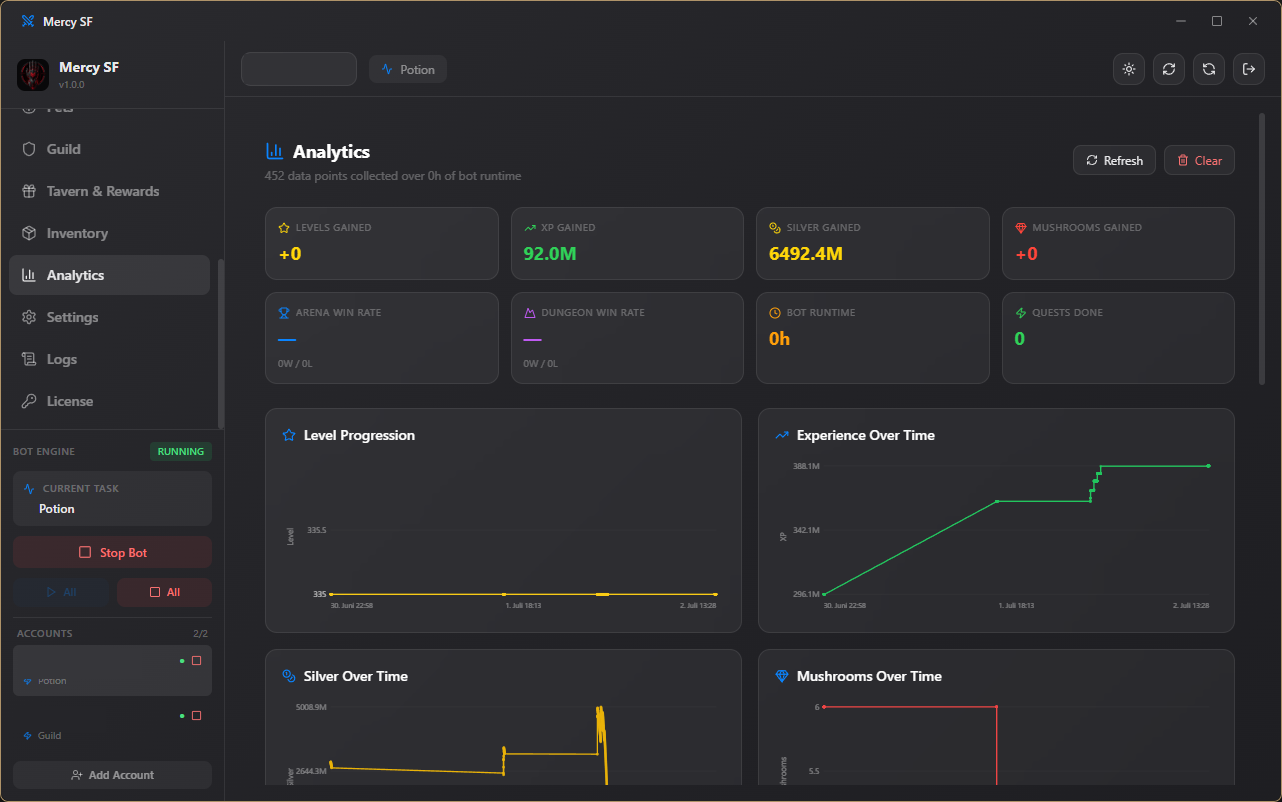Click the logout arrow icon
Image resolution: width=1282 pixels, height=802 pixels.
pos(1249,69)
